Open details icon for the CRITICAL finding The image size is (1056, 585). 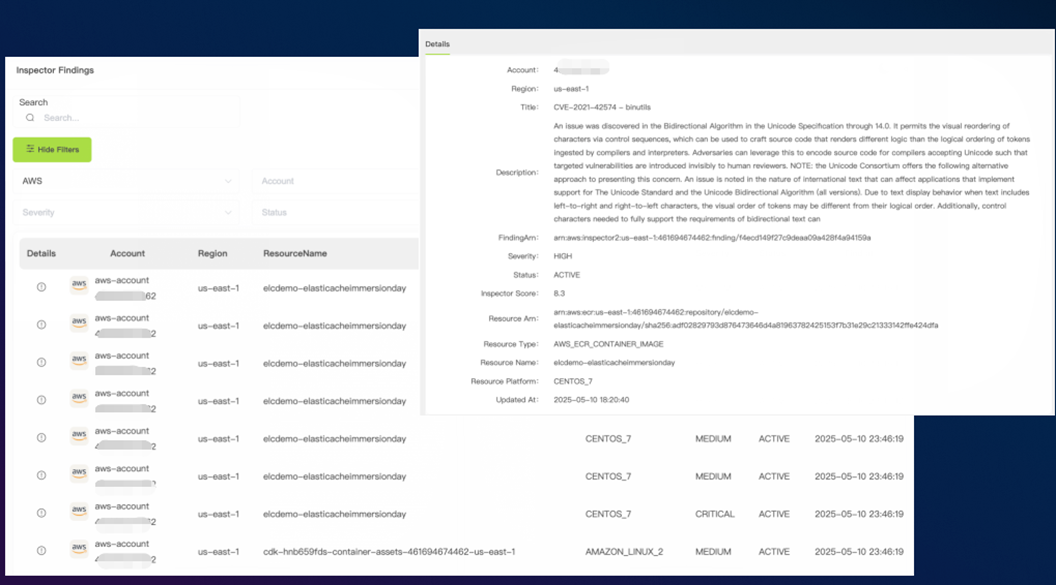click(41, 514)
